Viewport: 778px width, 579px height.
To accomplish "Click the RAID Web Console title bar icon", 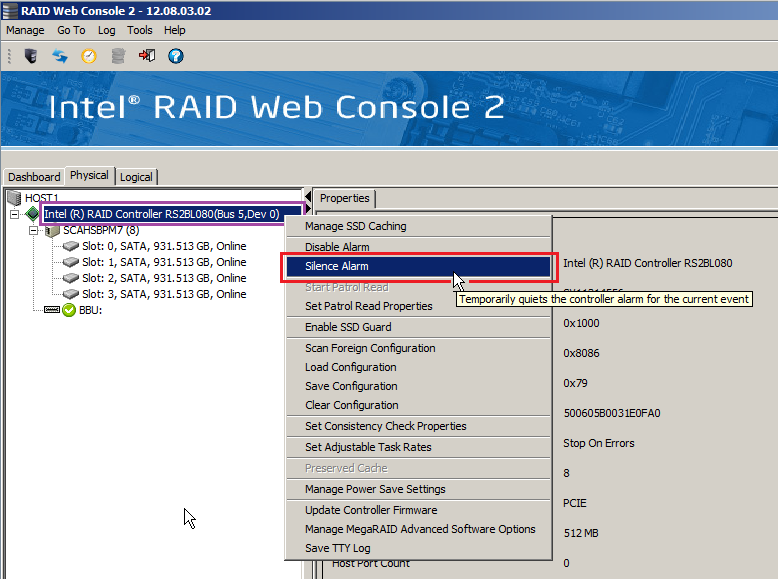I will click(10, 10).
